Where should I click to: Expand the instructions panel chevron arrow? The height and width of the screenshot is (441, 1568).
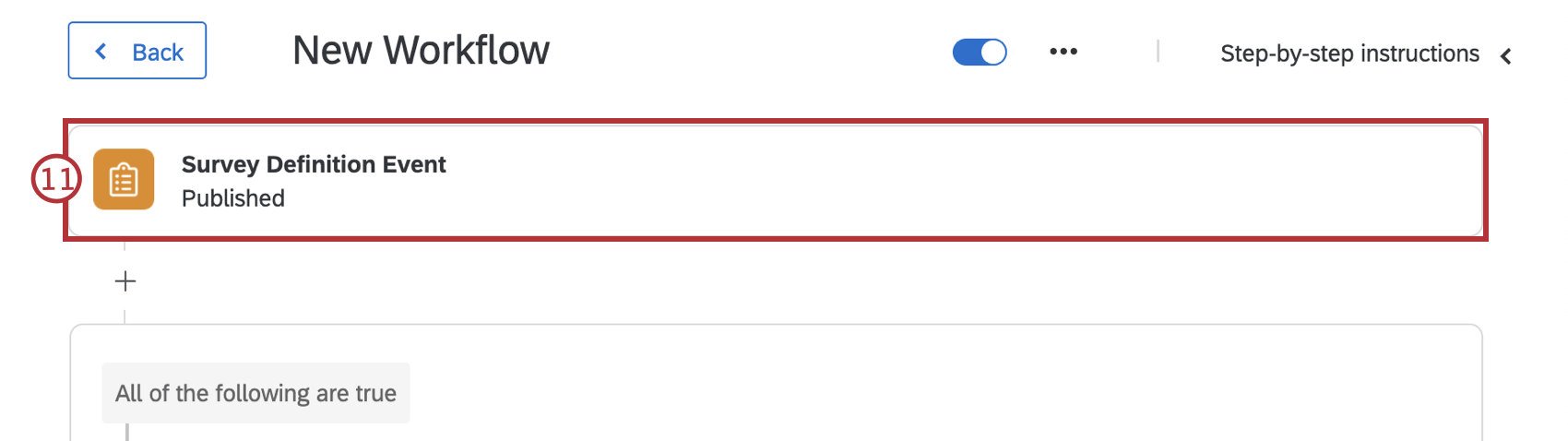click(x=1506, y=56)
